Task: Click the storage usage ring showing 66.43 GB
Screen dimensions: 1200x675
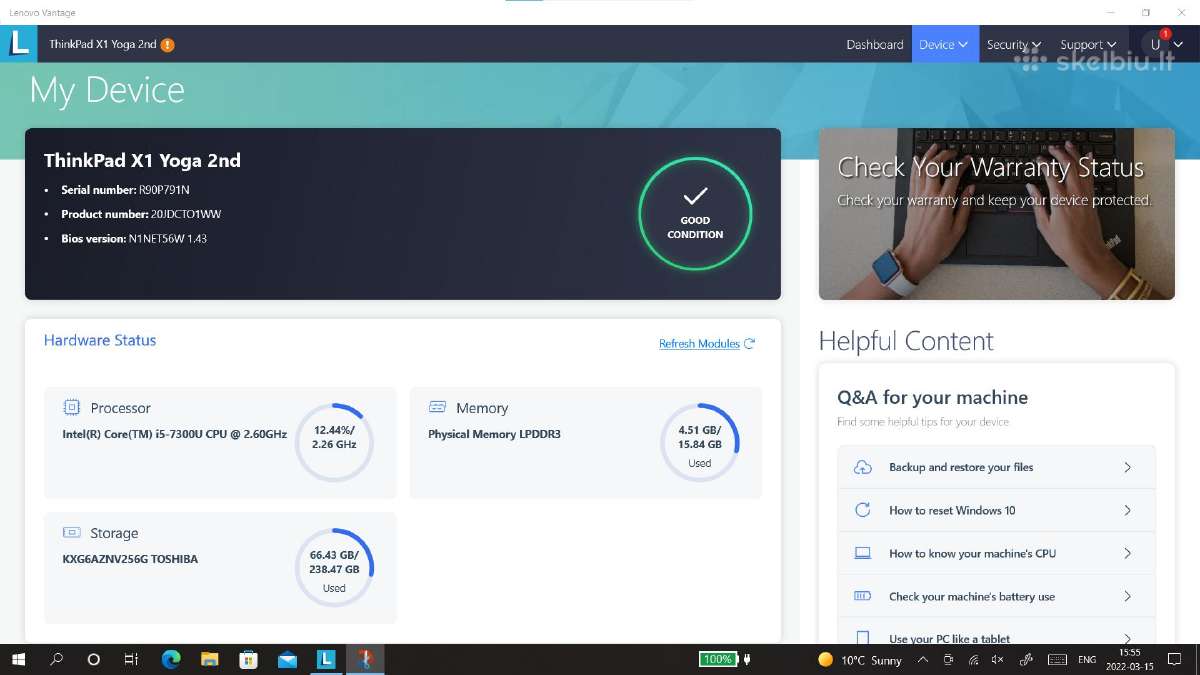Action: coord(334,567)
